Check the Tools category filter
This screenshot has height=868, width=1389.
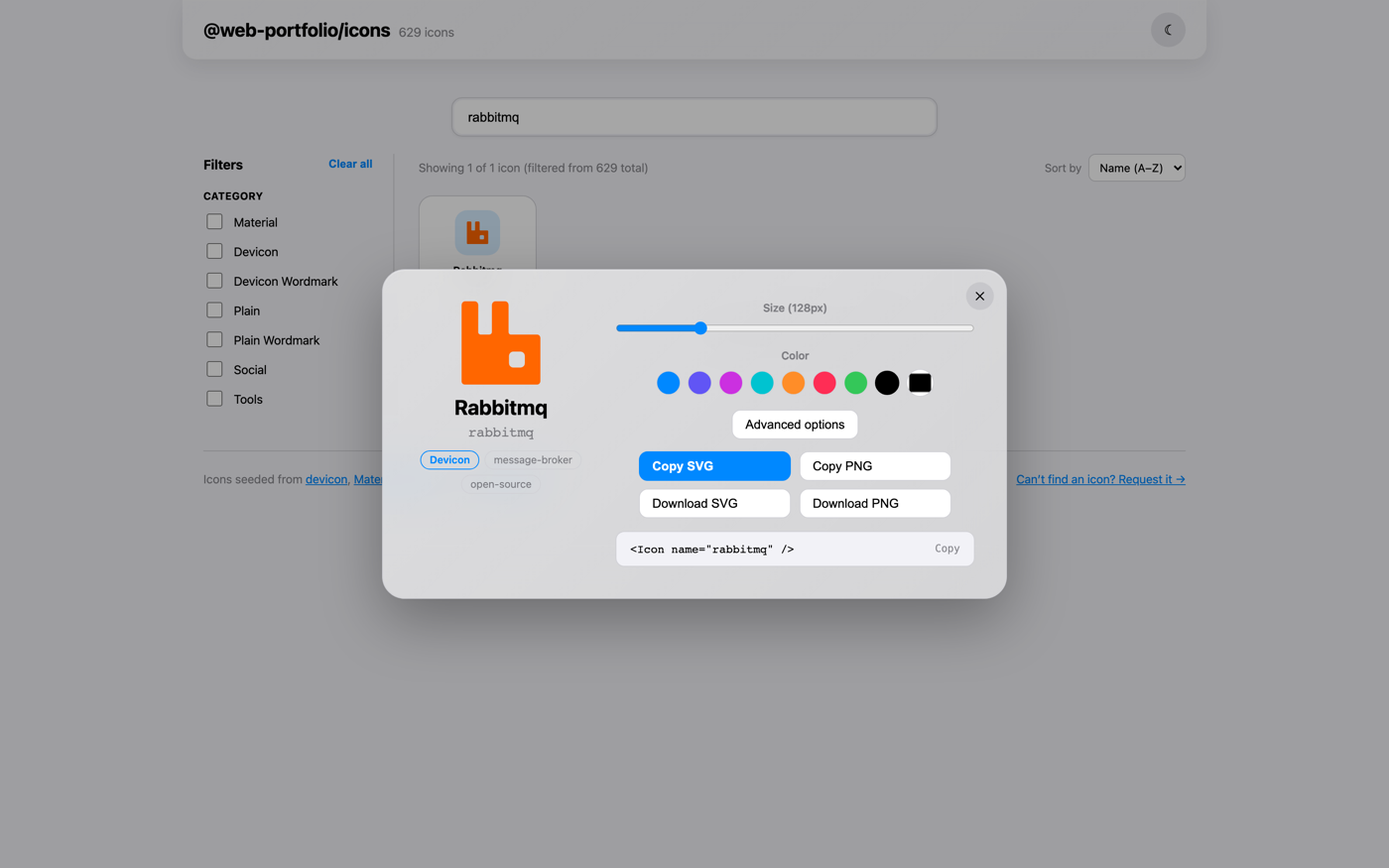(x=214, y=399)
